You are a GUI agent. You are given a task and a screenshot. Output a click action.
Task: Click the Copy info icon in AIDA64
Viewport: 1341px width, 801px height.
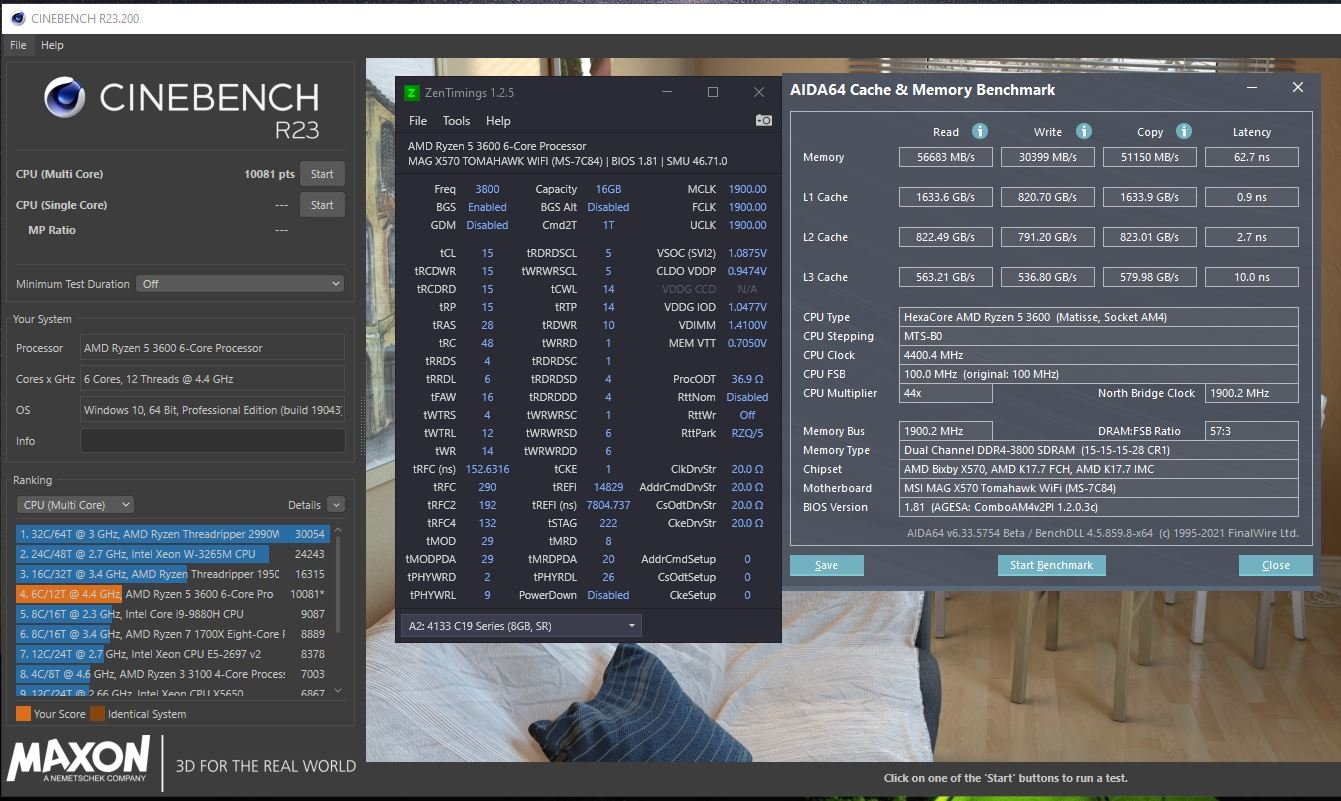pyautogui.click(x=1184, y=131)
